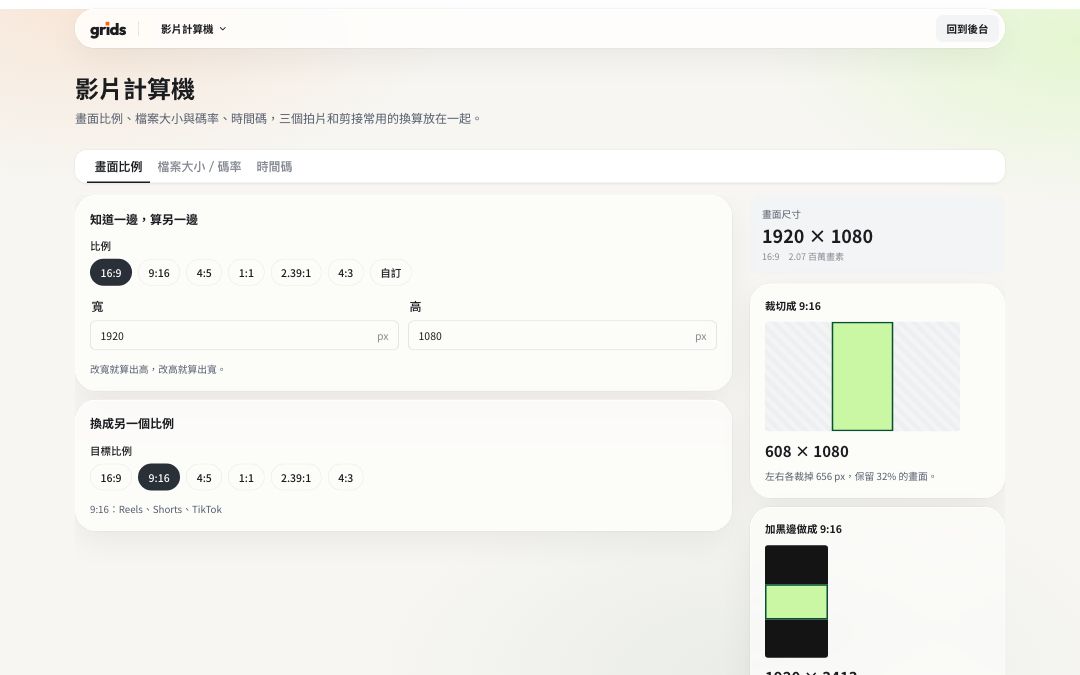
Task: Click the 影片計算機 page heading
Action: coord(135,89)
